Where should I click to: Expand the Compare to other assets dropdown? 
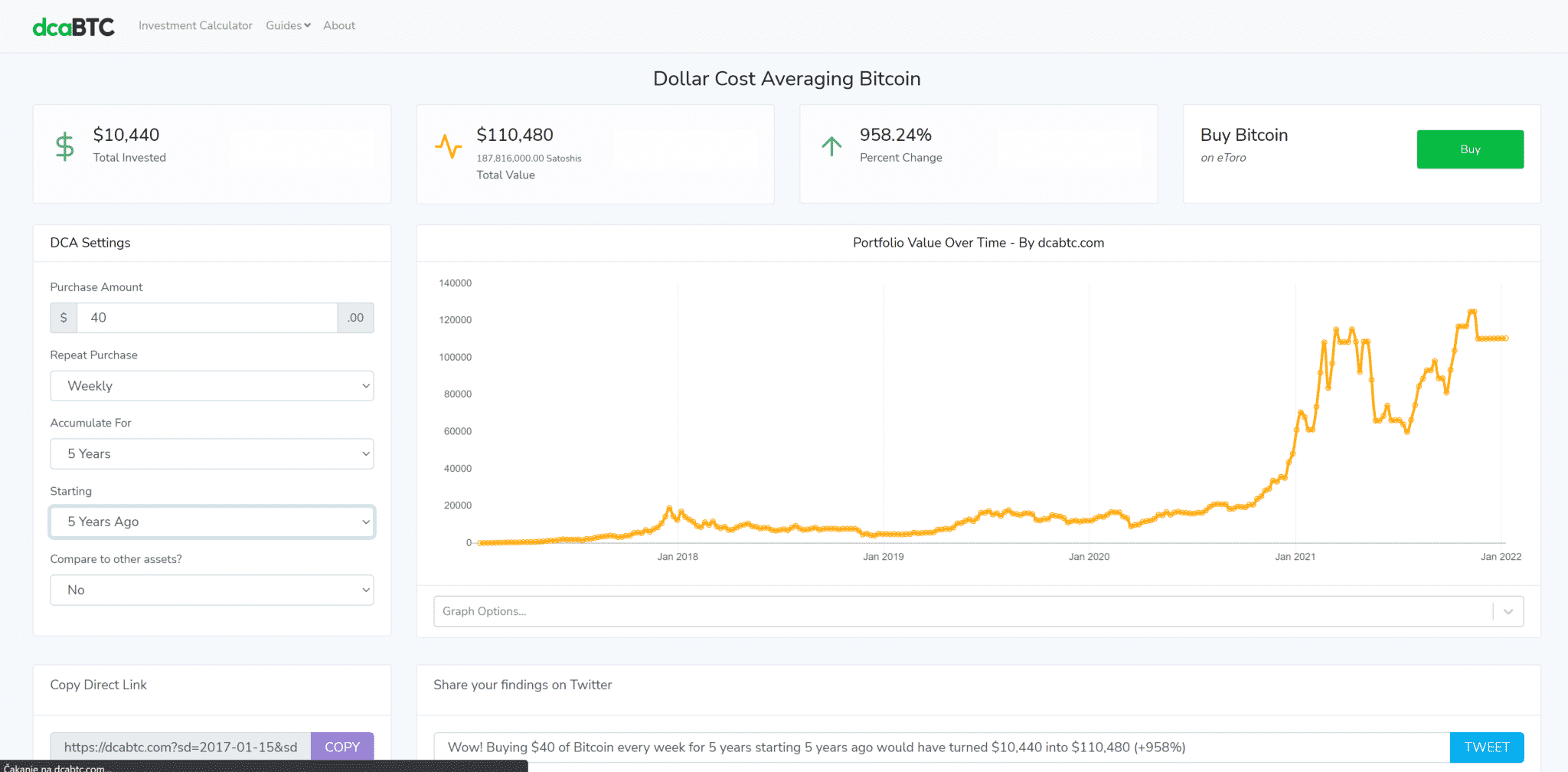coord(212,590)
